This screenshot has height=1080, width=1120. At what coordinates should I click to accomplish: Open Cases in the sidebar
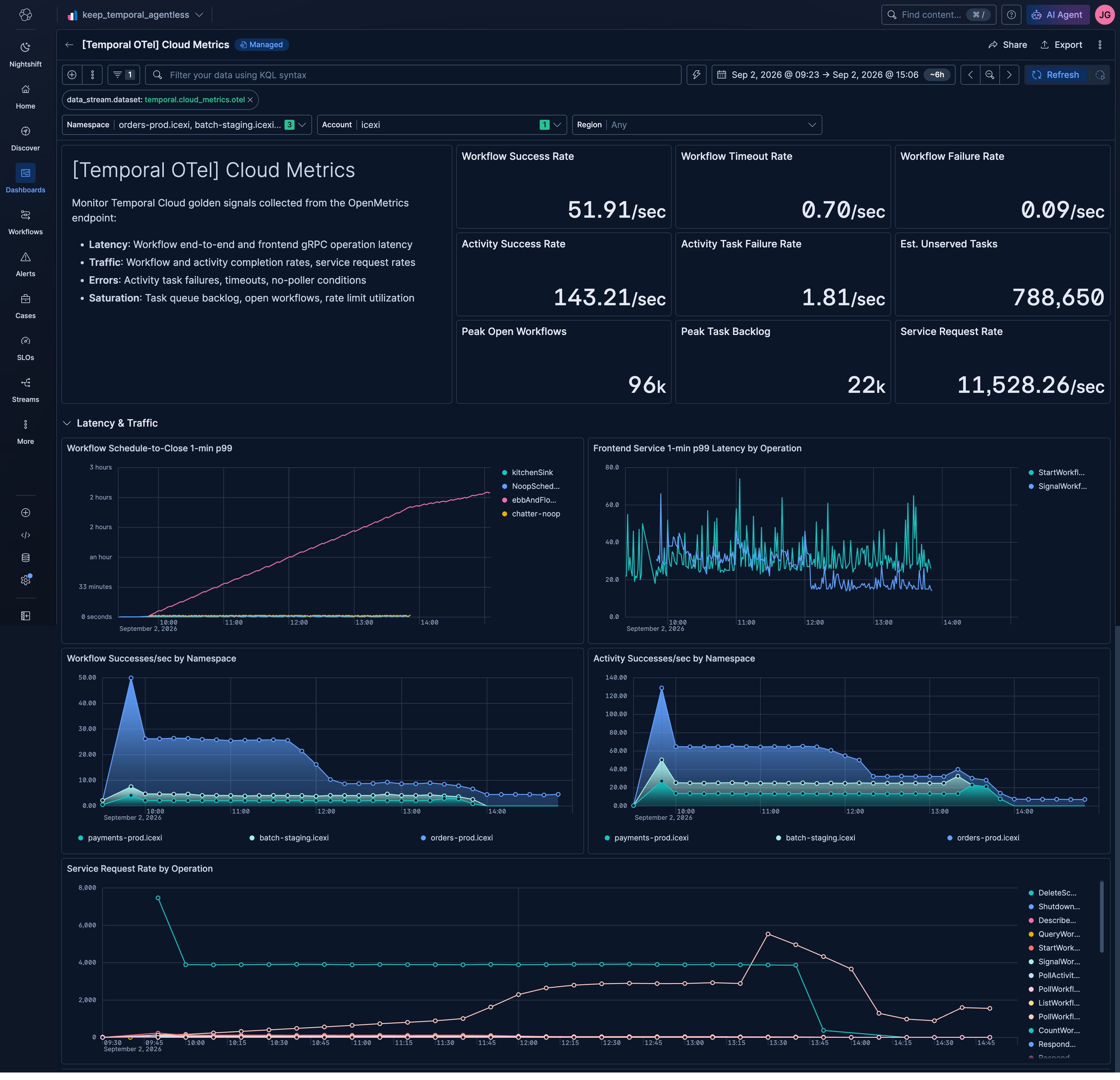tap(25, 306)
